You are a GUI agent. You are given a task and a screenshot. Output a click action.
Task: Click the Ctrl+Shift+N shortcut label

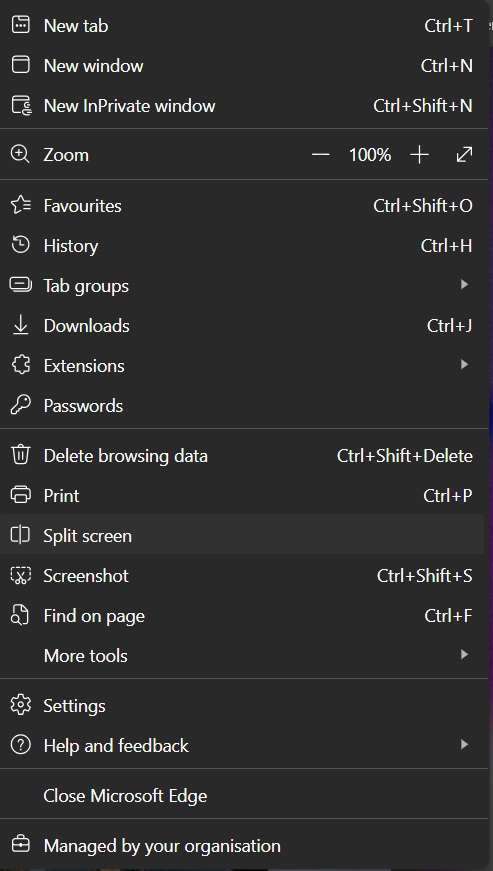click(x=423, y=106)
